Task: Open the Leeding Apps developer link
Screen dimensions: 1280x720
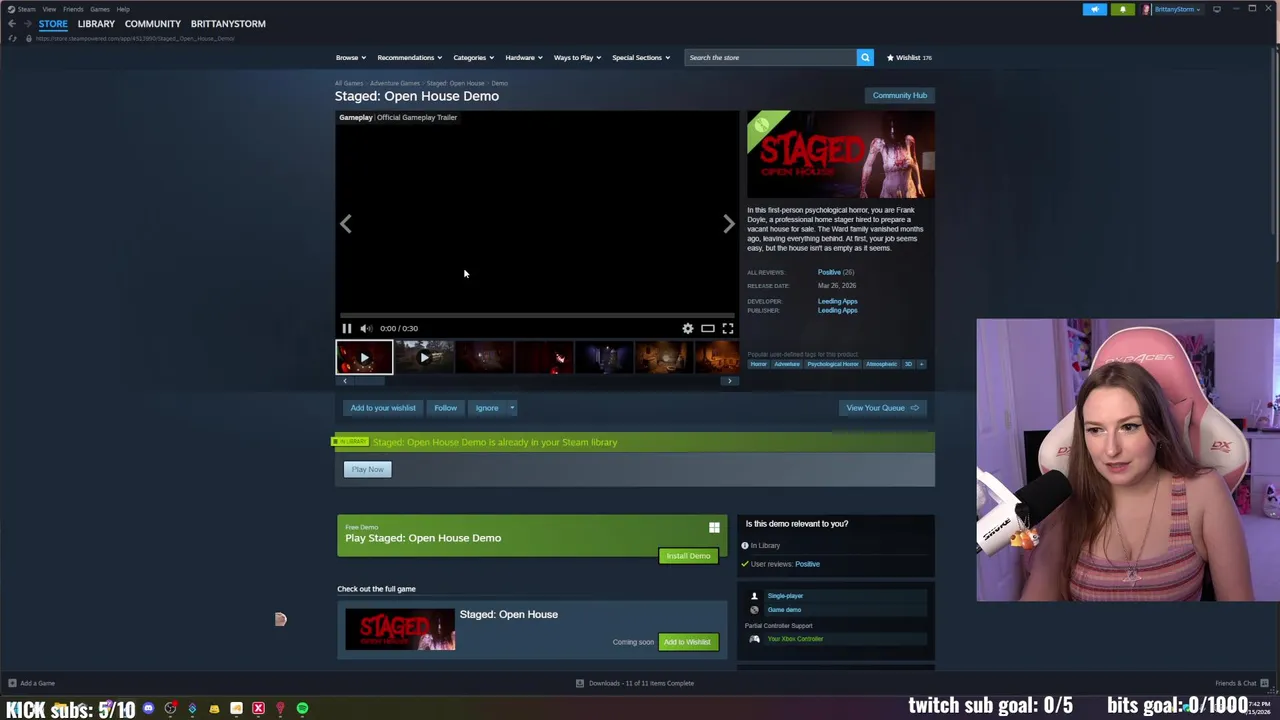Action: coord(837,301)
